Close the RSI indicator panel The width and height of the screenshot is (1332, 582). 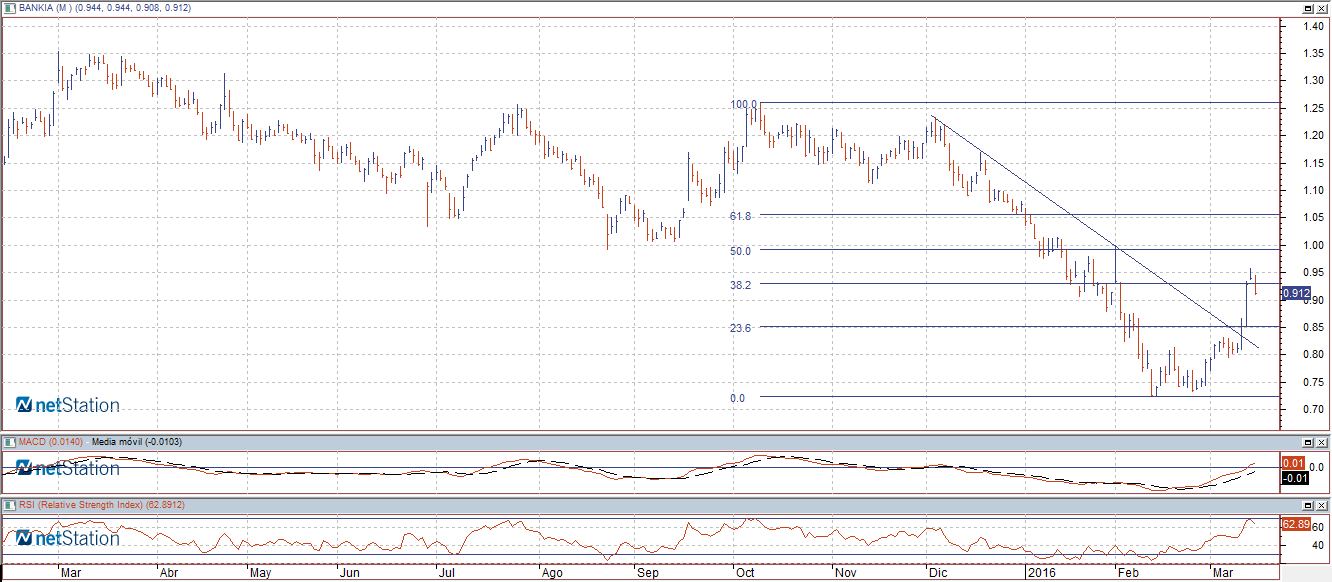(x=1322, y=506)
